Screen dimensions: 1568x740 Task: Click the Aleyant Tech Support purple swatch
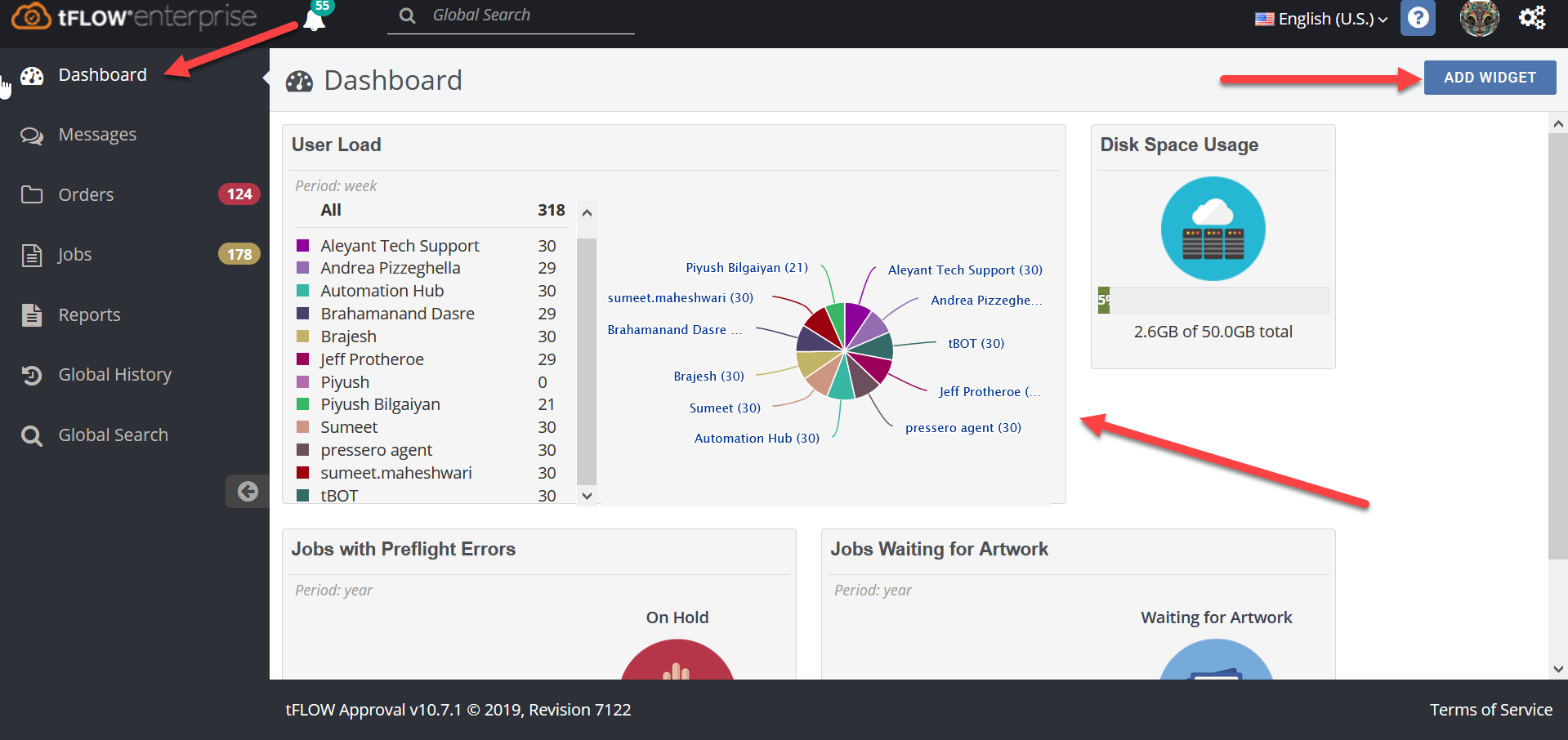302,245
